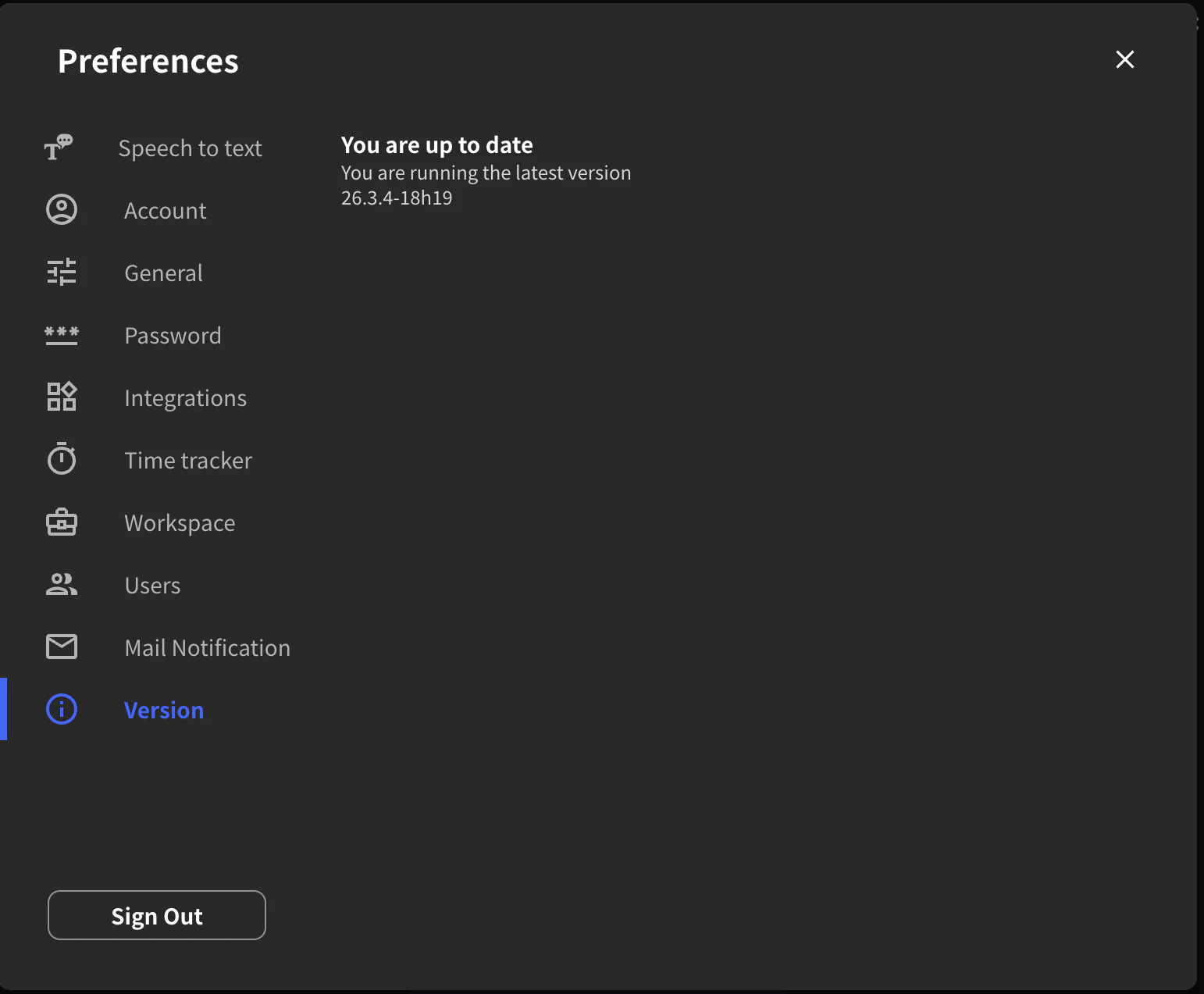Click the General settings sliders icon
Image resolution: width=1204 pixels, height=994 pixels.
point(62,272)
